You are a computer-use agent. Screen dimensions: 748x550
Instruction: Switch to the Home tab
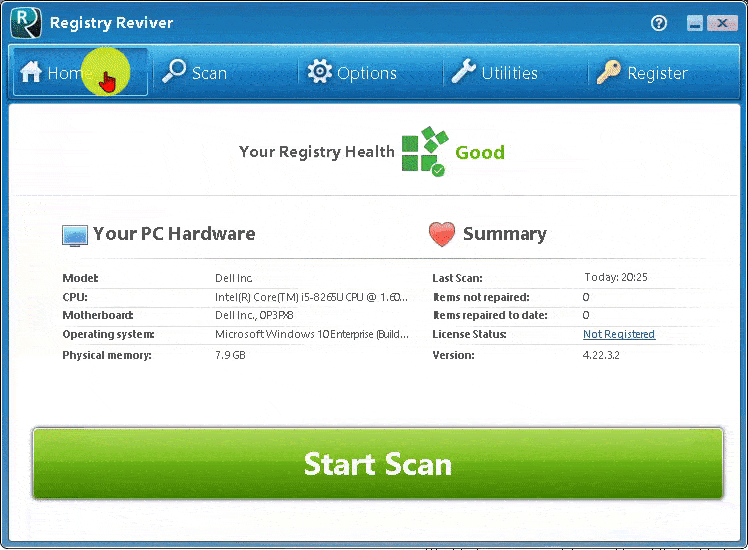coord(80,72)
